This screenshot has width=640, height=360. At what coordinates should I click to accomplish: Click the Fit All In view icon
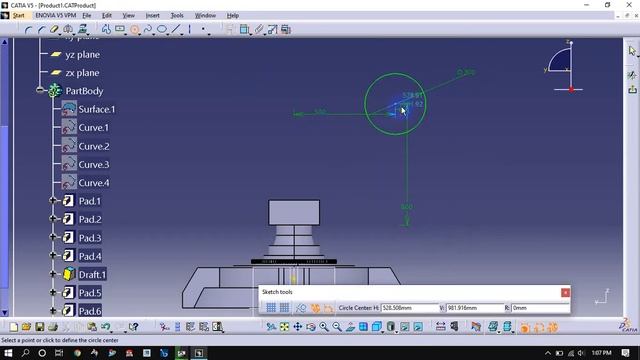pos(284,327)
